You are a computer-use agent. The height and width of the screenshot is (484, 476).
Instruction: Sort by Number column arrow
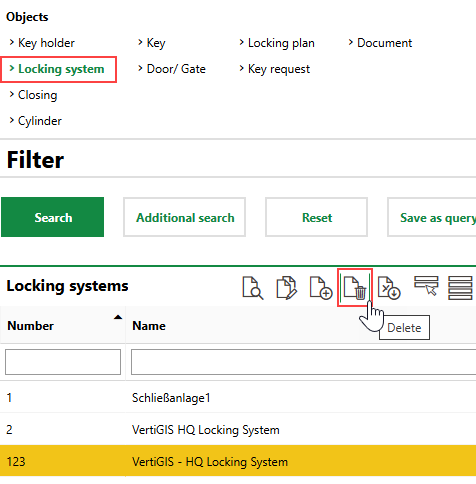(x=118, y=317)
